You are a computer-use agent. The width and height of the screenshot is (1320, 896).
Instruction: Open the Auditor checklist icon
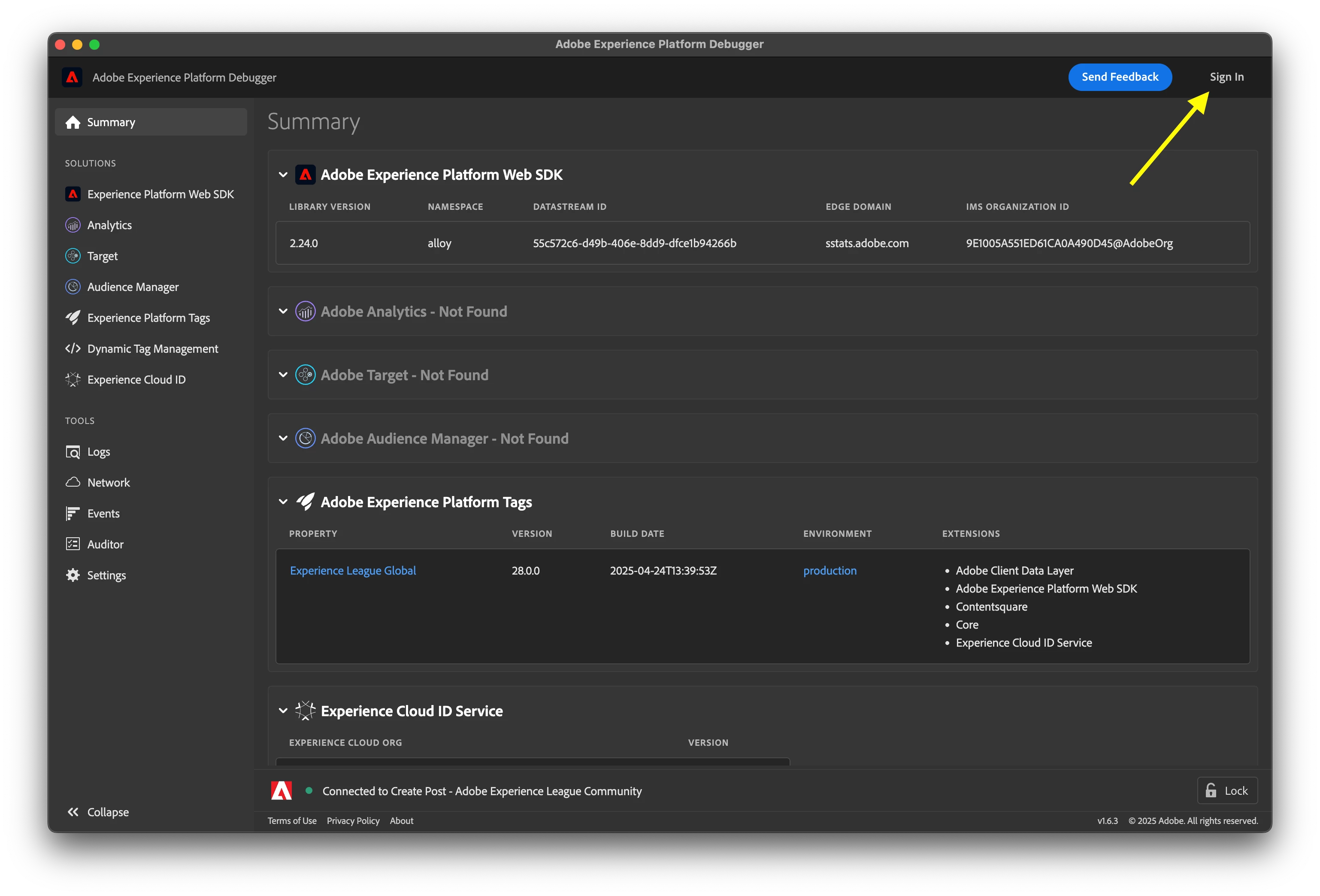coord(73,544)
